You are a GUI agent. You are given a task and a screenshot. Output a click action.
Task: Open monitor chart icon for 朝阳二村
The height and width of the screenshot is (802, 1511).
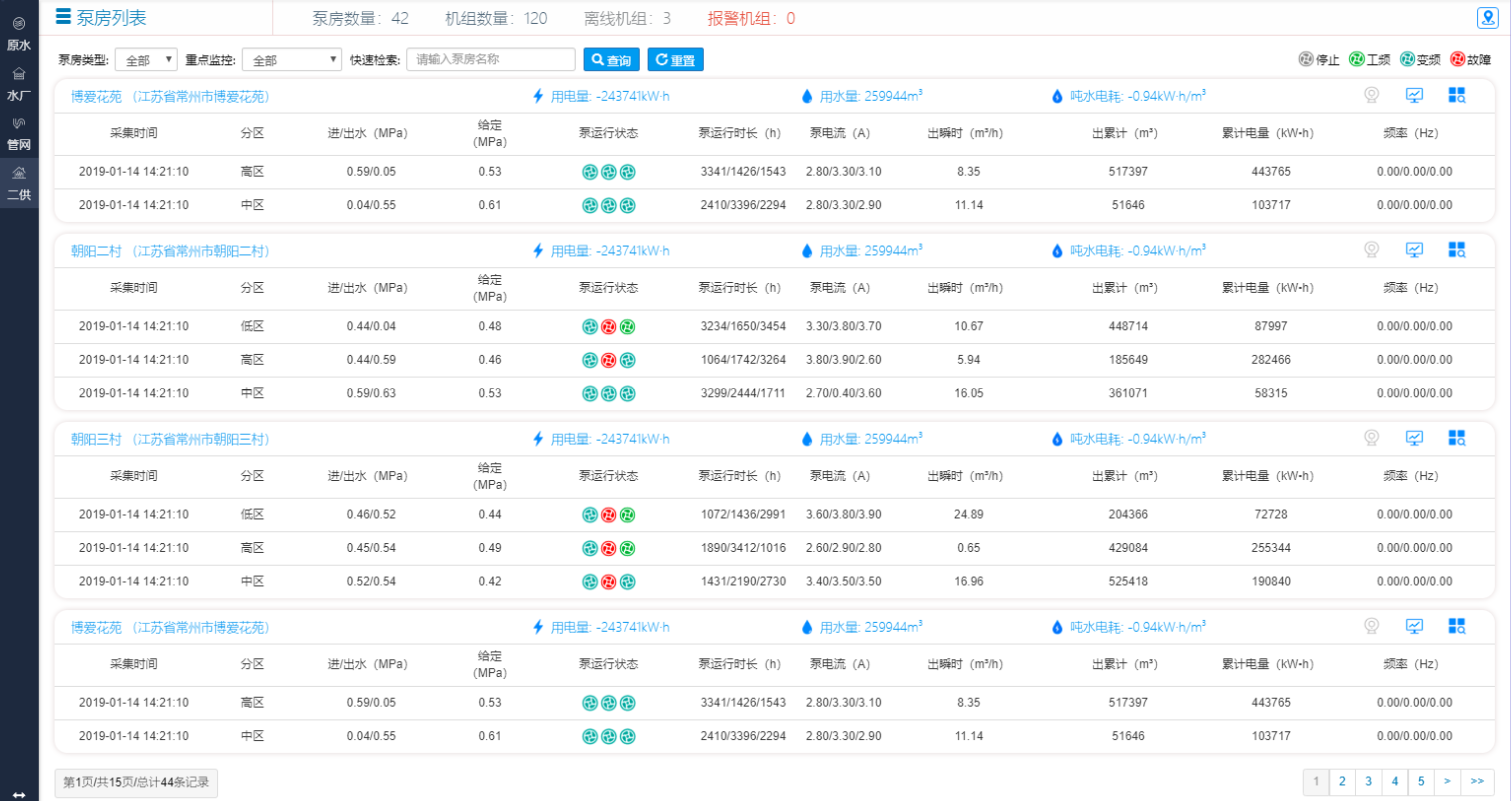pyautogui.click(x=1414, y=250)
